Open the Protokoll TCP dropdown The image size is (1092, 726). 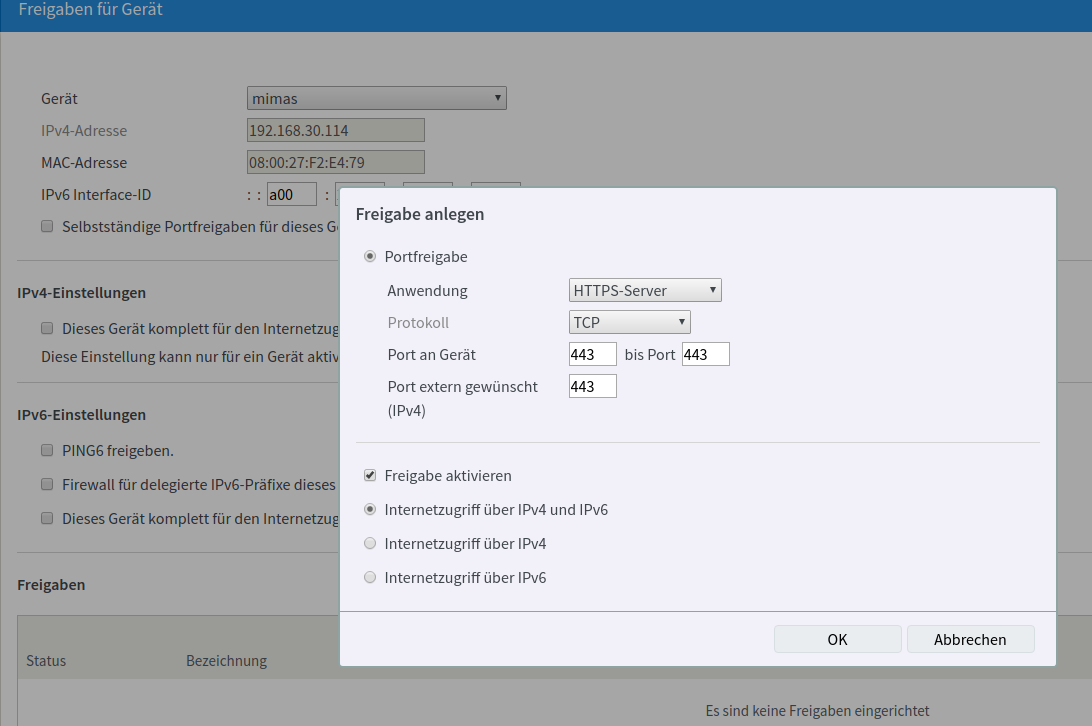629,323
